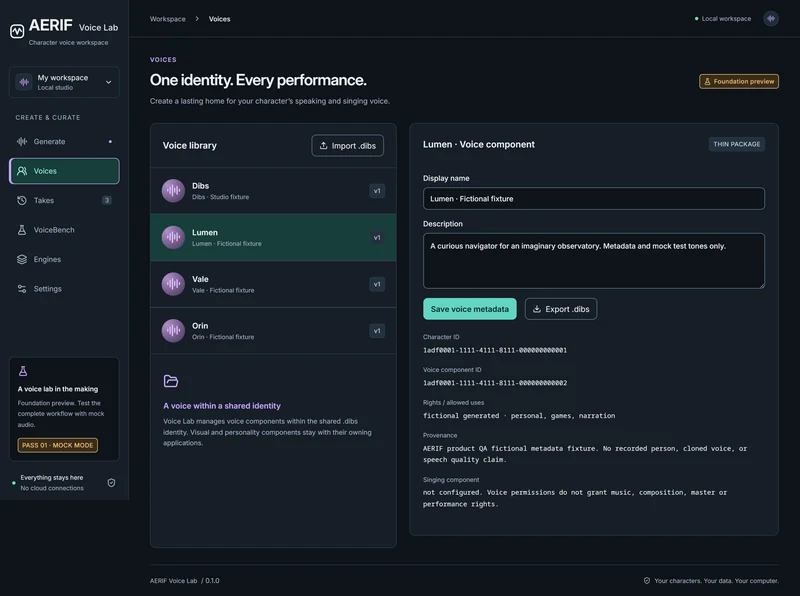The height and width of the screenshot is (596, 800).
Task: Click the v1 badge on Dibs row
Action: (377, 191)
